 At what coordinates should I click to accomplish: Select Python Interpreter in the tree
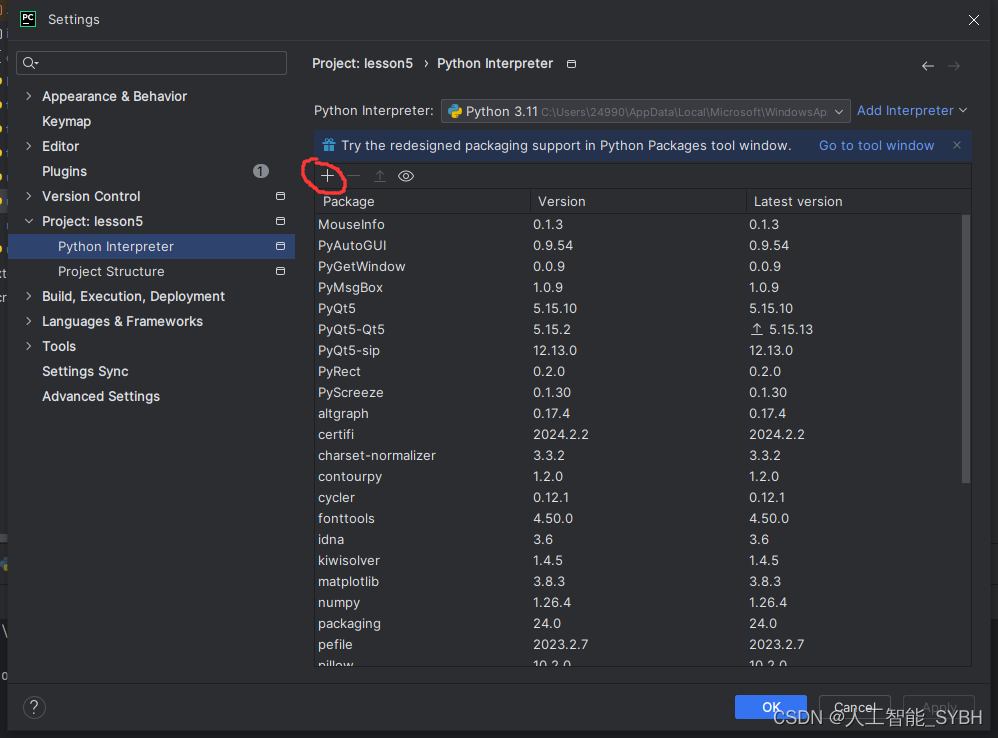click(151, 246)
